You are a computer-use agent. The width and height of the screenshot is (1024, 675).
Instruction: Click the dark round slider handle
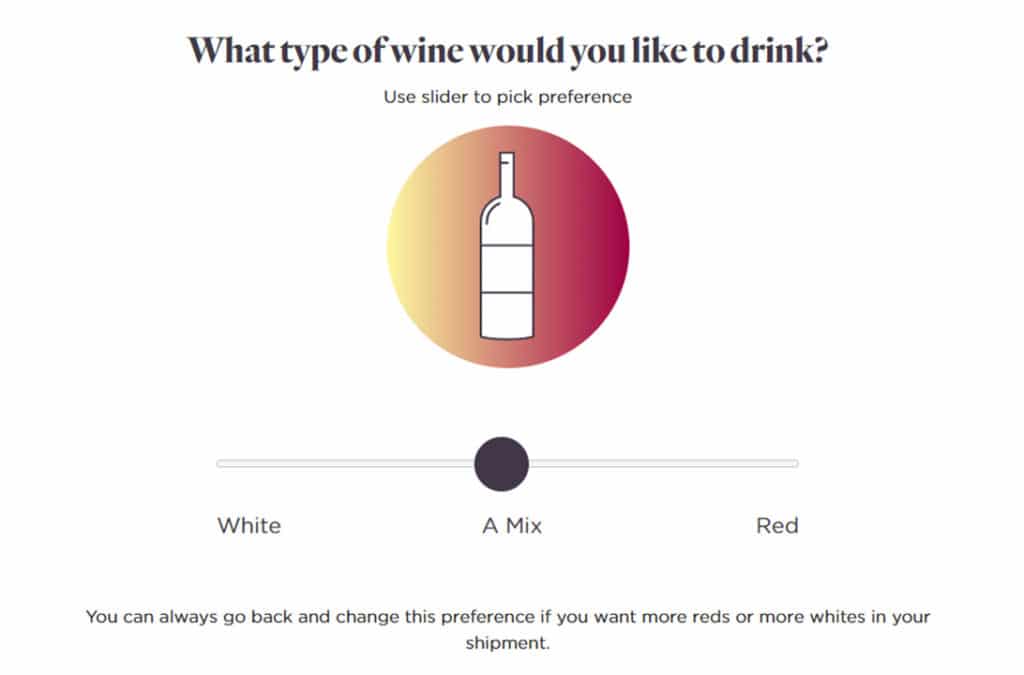pyautogui.click(x=502, y=464)
